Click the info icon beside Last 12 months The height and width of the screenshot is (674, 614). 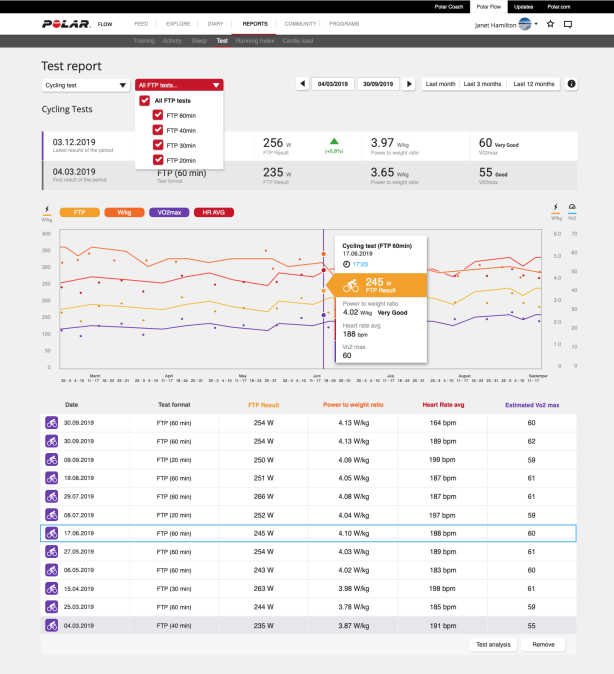coord(572,84)
